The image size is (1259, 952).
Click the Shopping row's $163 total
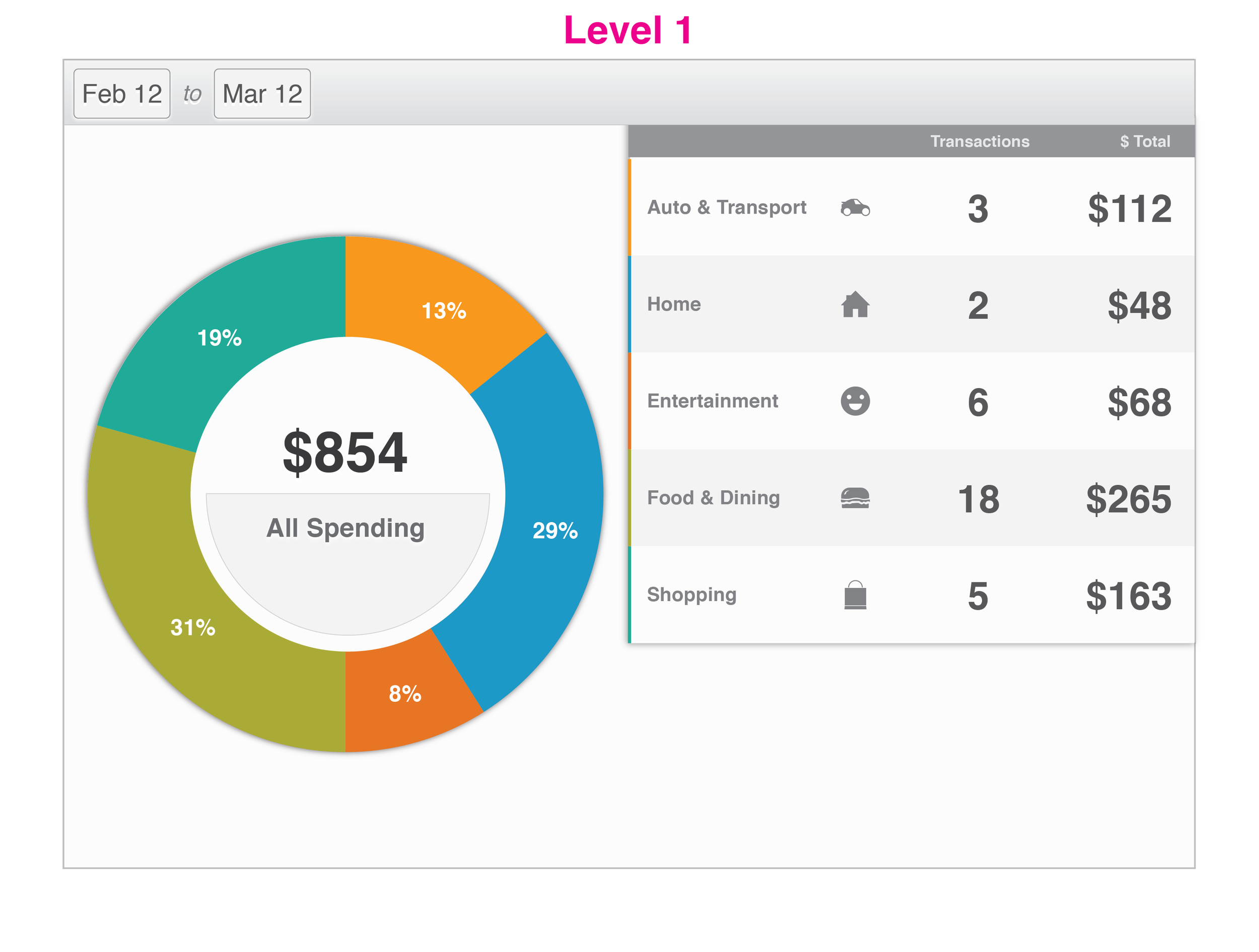point(1128,596)
